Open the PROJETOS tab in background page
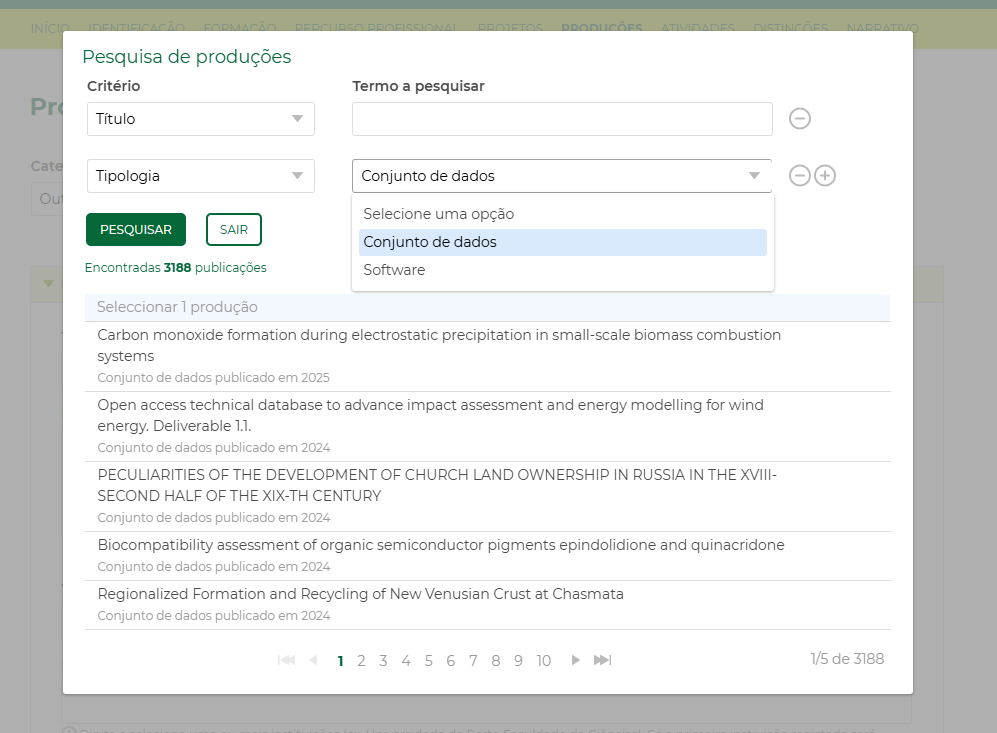 510,29
